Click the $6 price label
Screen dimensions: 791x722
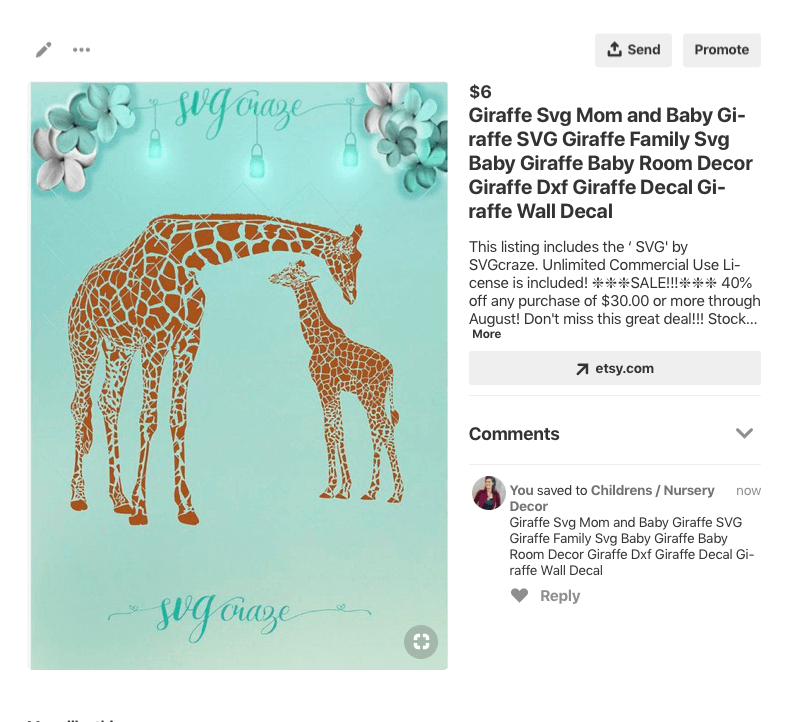[480, 92]
